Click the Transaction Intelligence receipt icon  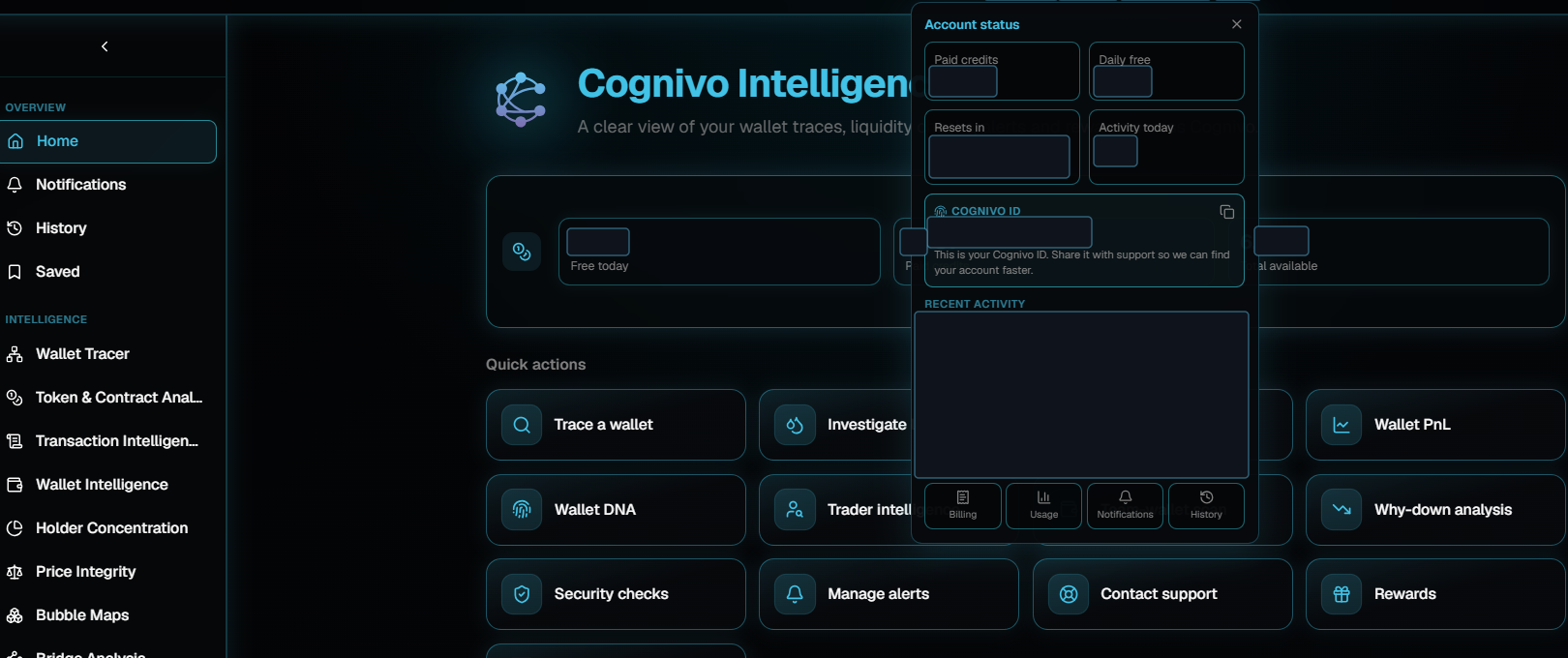click(15, 441)
